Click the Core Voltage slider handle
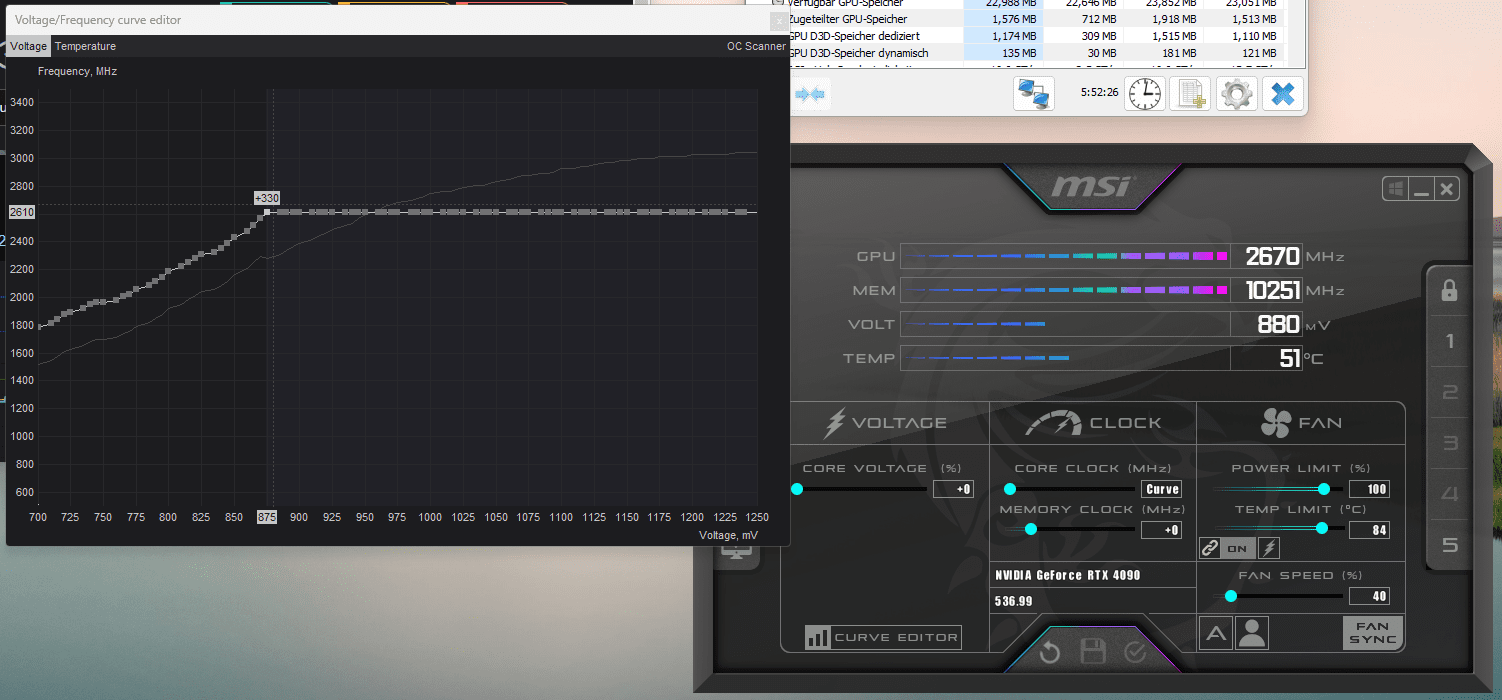1502x700 pixels. [797, 489]
